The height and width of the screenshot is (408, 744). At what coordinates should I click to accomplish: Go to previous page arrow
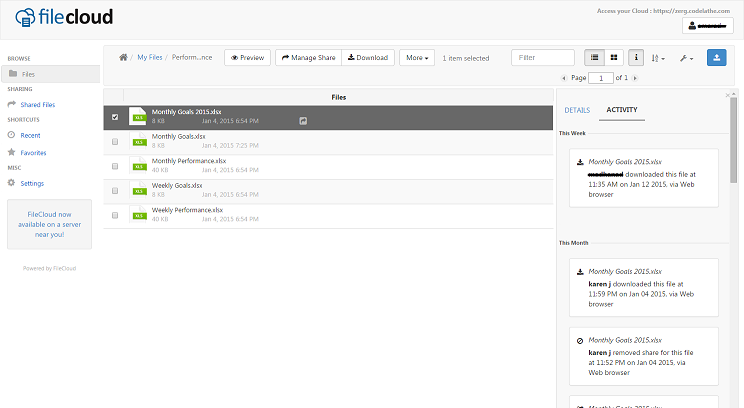coord(564,78)
